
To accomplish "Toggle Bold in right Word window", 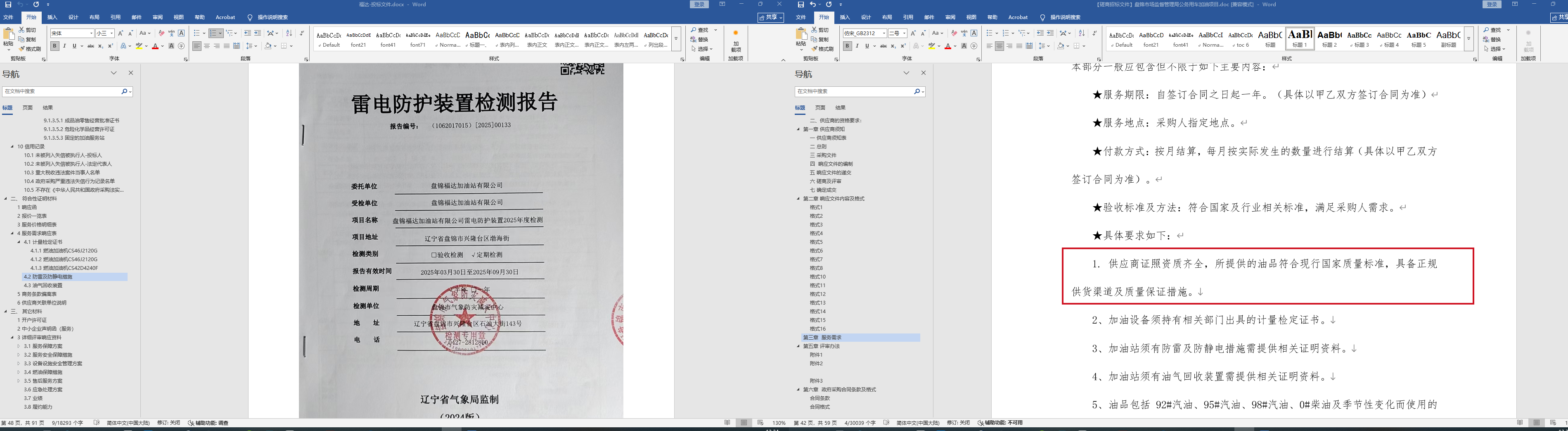I will [847, 46].
